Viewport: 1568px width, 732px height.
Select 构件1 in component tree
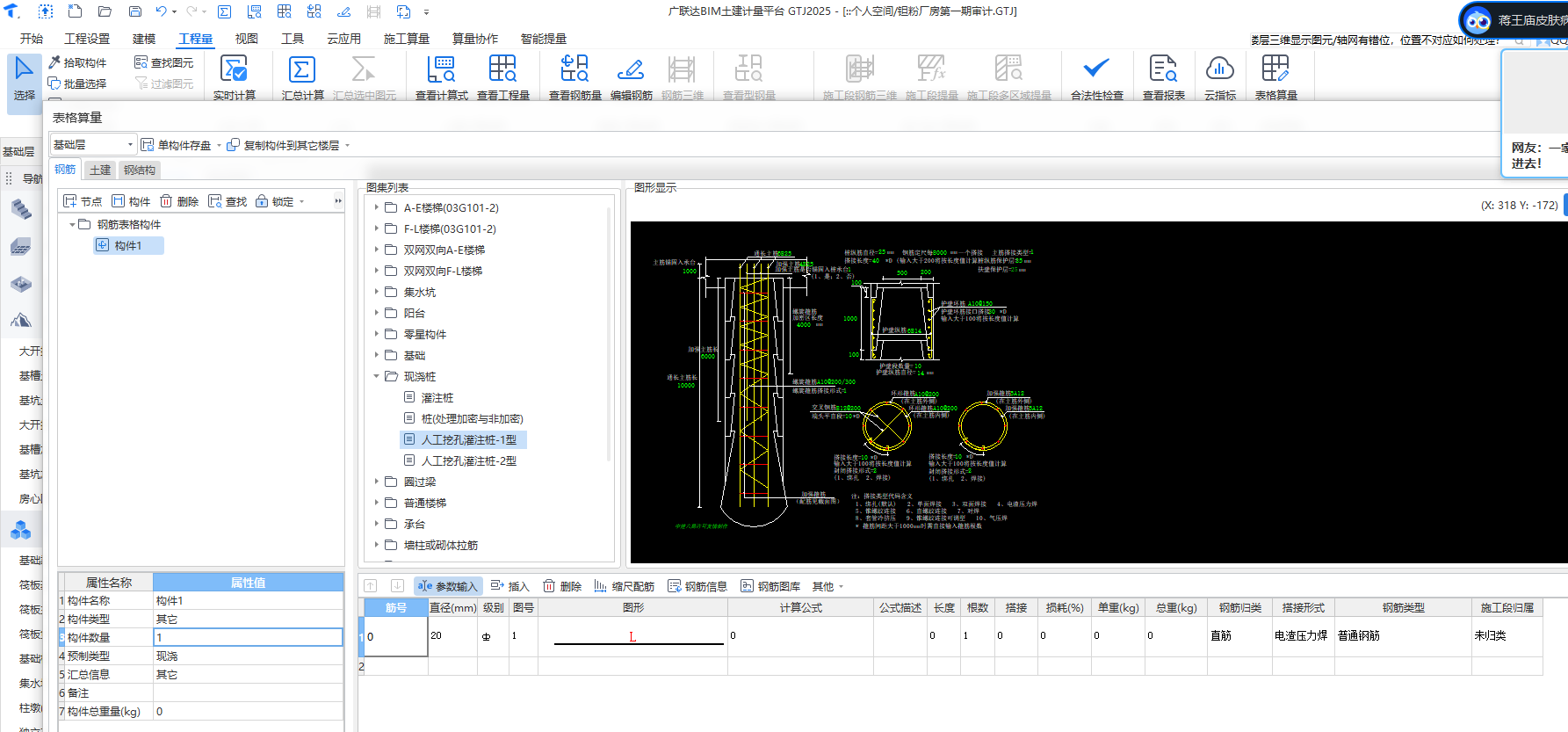click(x=128, y=246)
